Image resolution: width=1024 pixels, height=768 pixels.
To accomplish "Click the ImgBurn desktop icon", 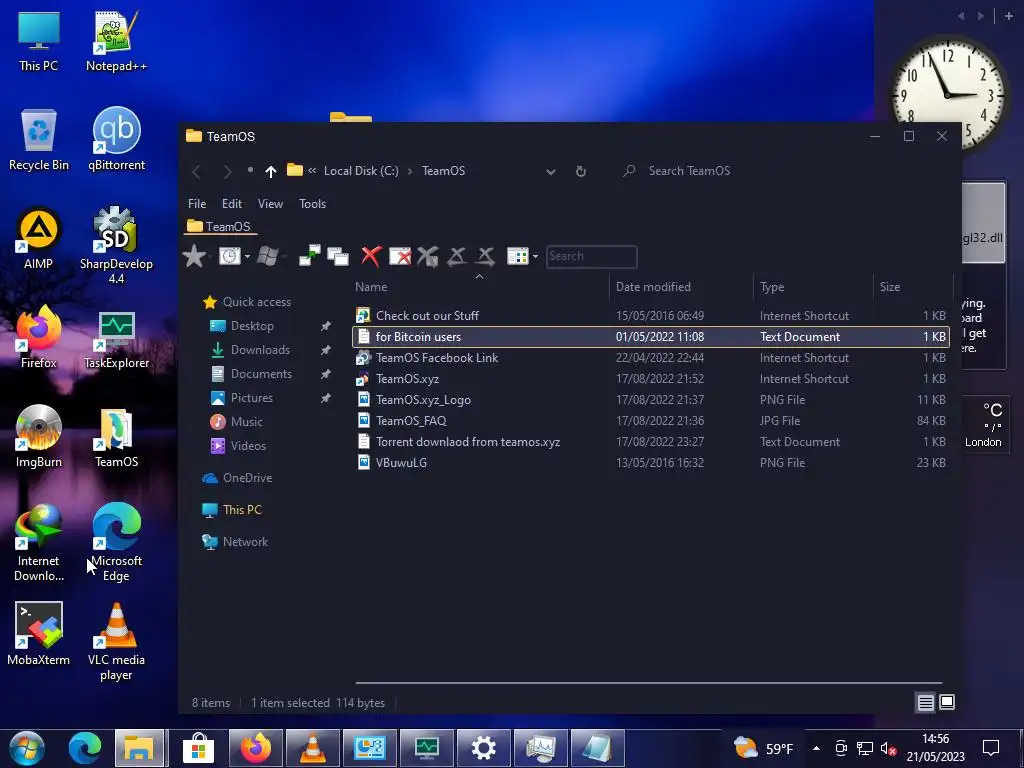I will point(39,436).
